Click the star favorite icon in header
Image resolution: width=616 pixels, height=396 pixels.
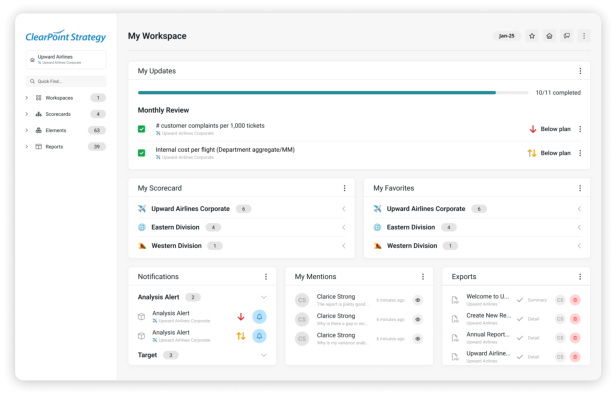click(532, 36)
